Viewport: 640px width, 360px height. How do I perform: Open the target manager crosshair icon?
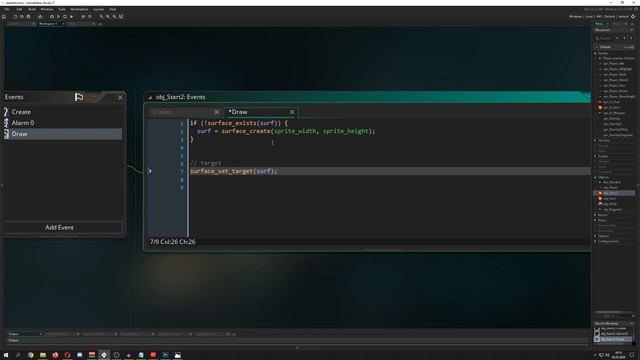tap(633, 17)
